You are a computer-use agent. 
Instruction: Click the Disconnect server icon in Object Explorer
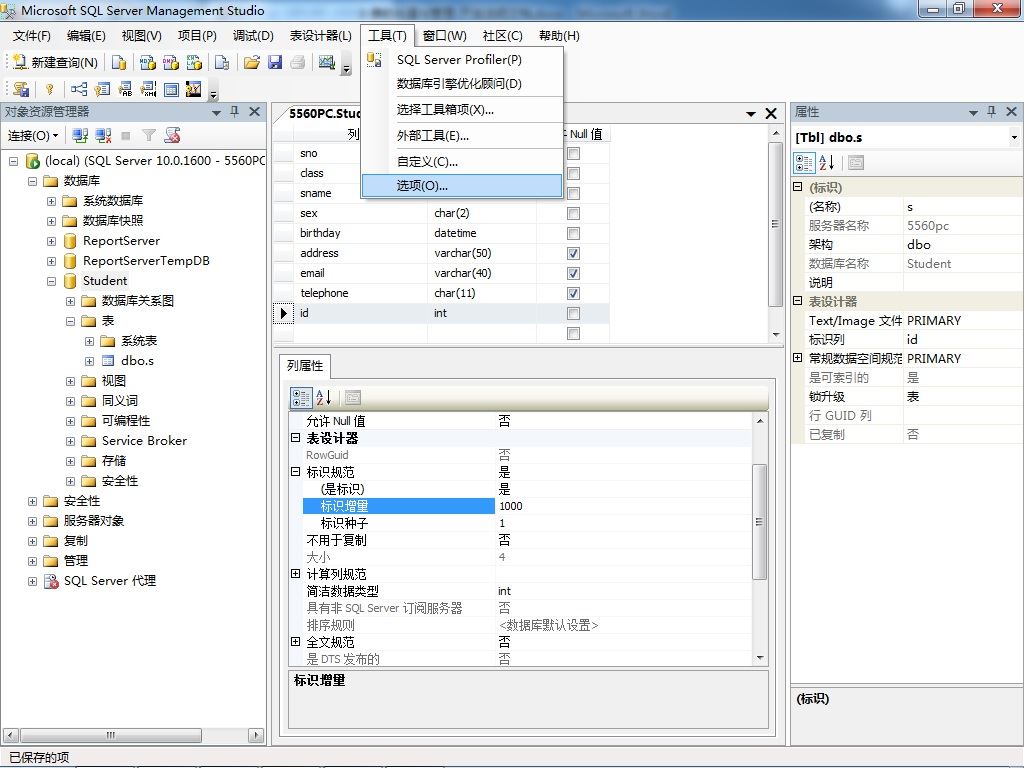103,135
